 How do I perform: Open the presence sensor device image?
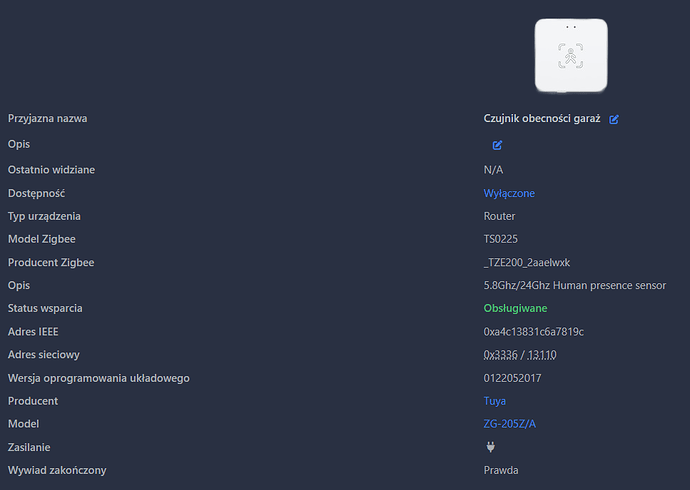571,55
